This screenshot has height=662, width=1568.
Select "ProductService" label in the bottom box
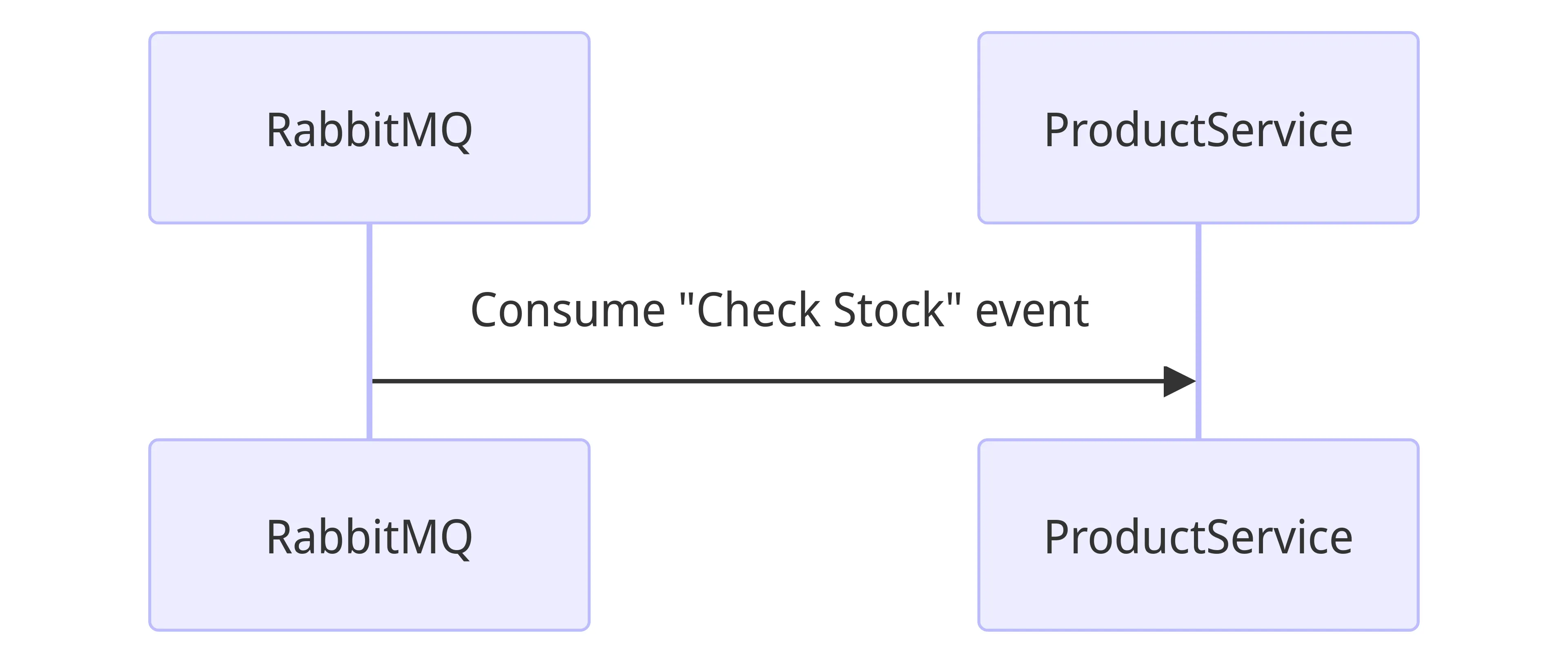coord(1198,537)
